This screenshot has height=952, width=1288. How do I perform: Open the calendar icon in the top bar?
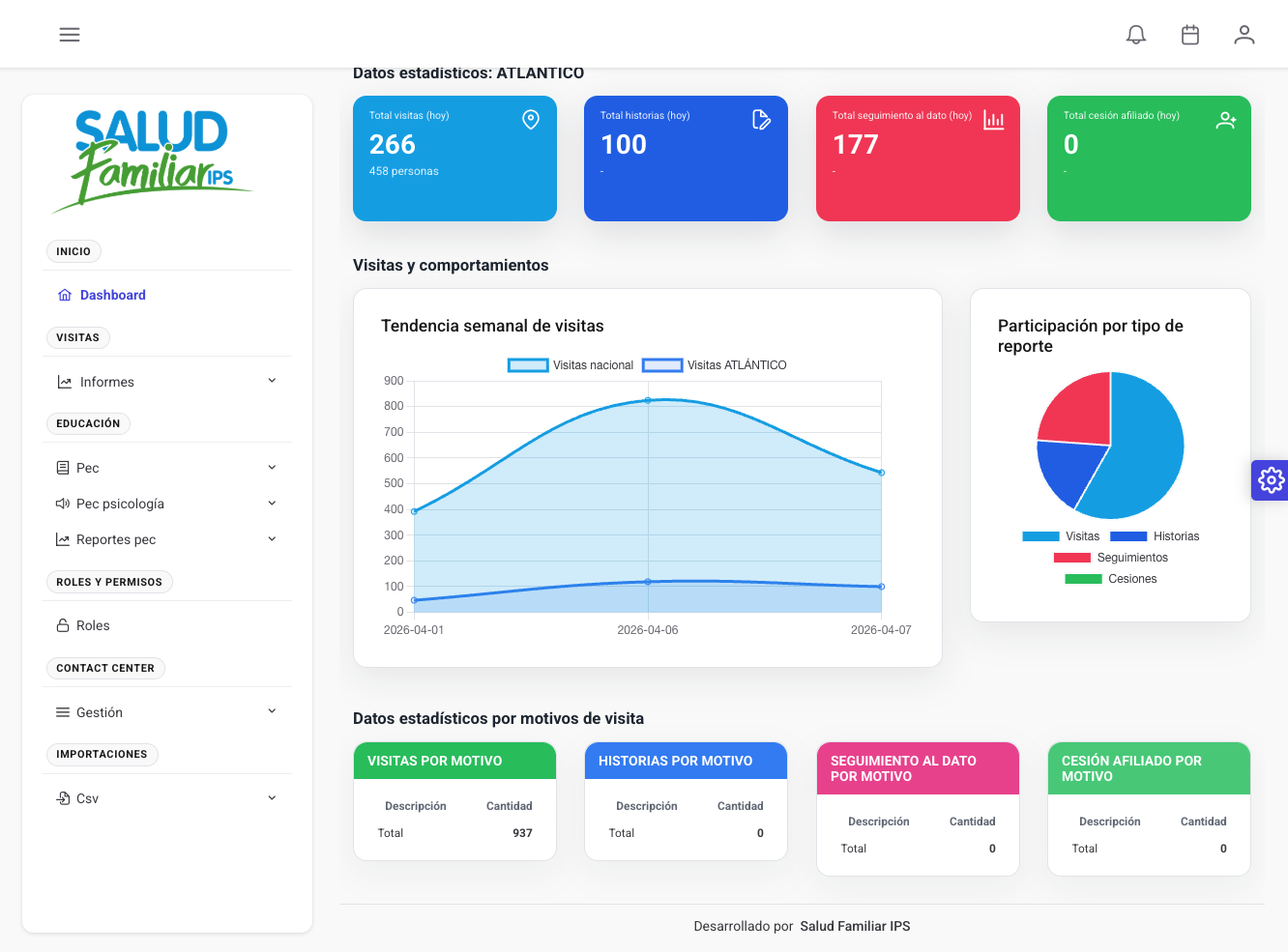point(1190,34)
